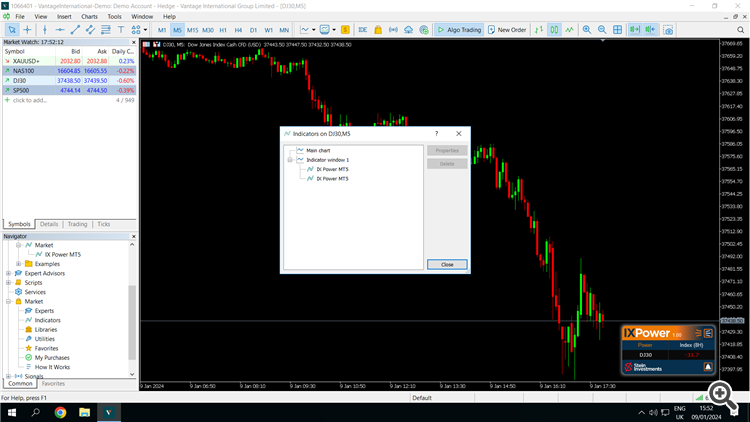Switch chart to H4 timeframe
The height and width of the screenshot is (422, 750).
238,30
